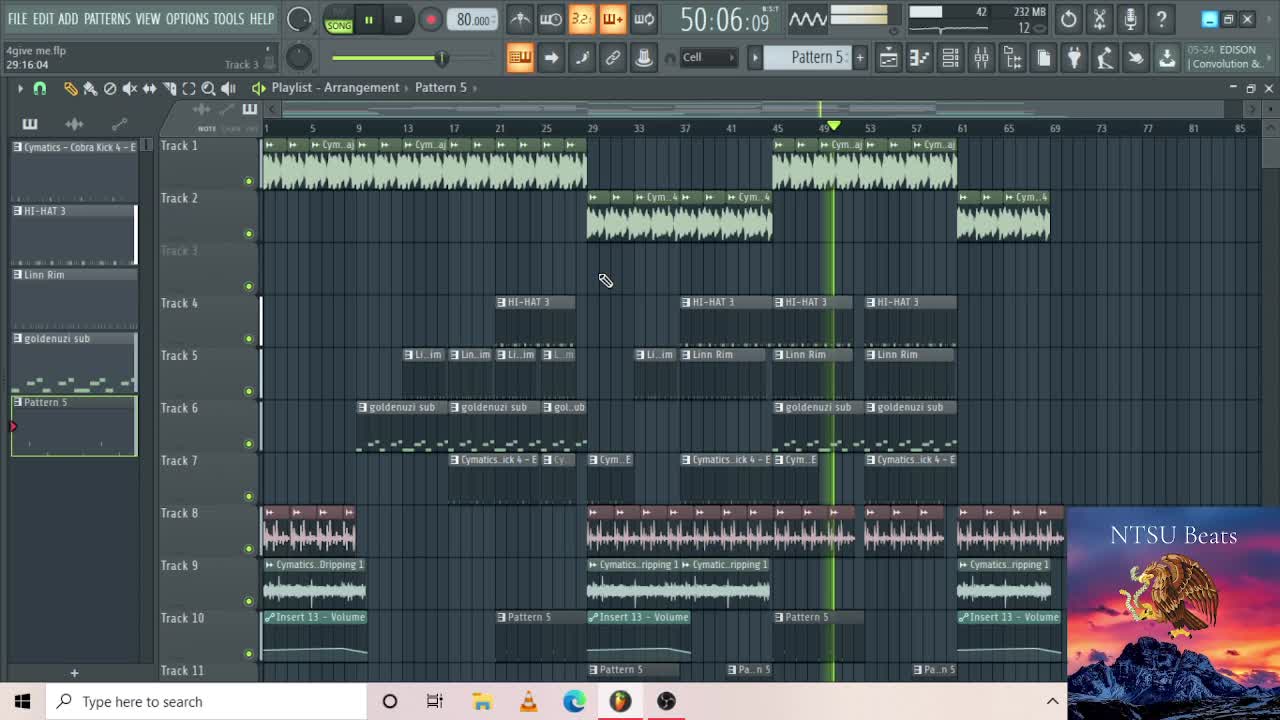The width and height of the screenshot is (1280, 720).
Task: Click the Pattern 5 breadcrumb in playlist title
Action: point(441,88)
